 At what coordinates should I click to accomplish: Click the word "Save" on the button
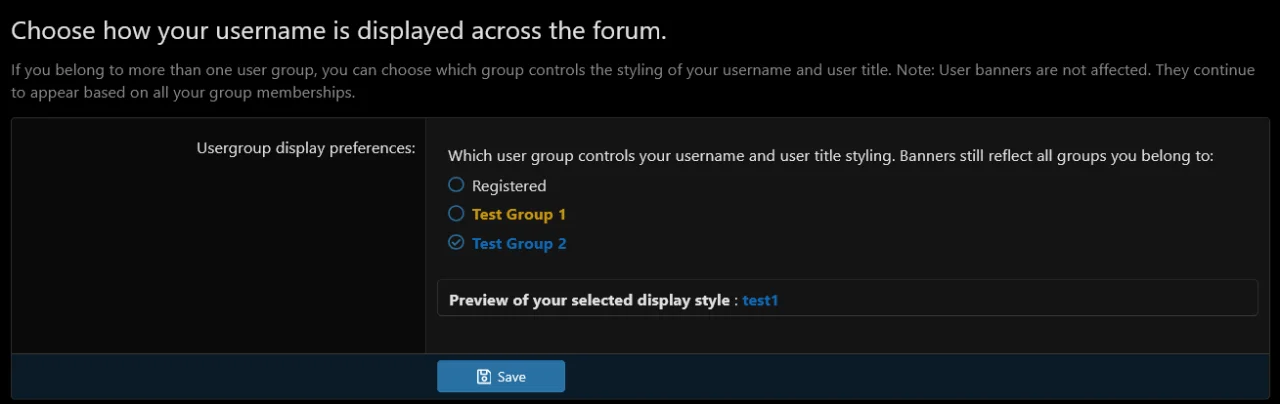pos(511,377)
